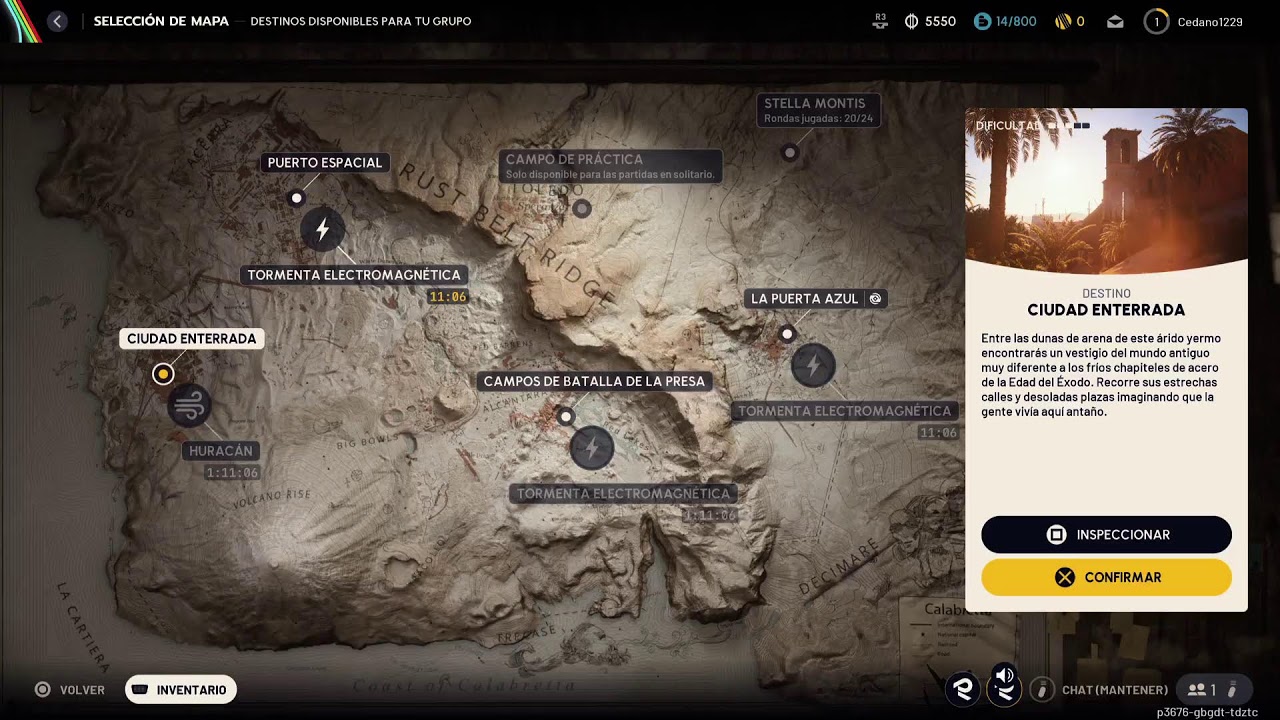Open the level 1 player profile ring
Viewport: 1280px width, 720px height.
pyautogui.click(x=1156, y=21)
